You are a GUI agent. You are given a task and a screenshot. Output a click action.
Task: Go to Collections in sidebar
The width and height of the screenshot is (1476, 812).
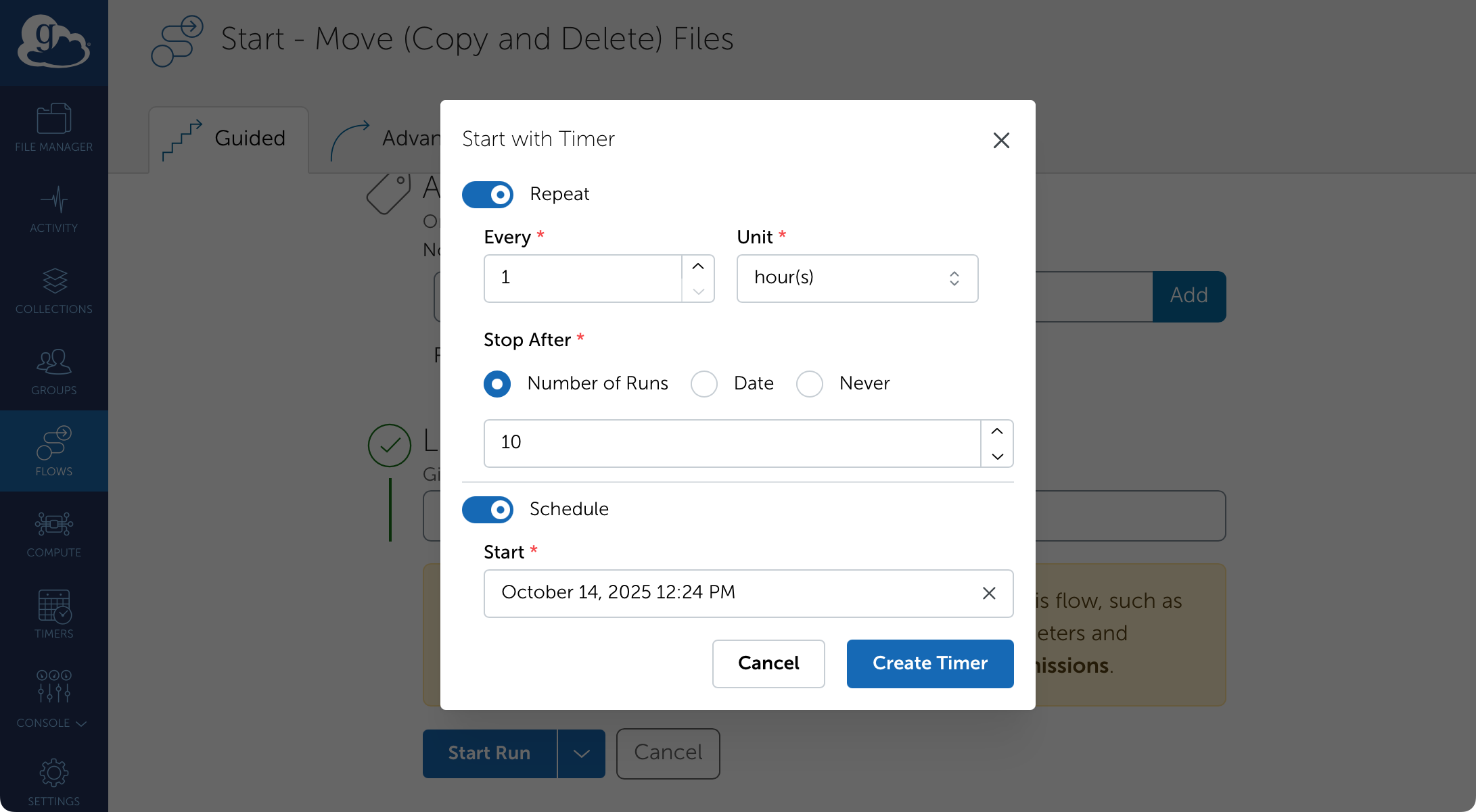[53, 289]
